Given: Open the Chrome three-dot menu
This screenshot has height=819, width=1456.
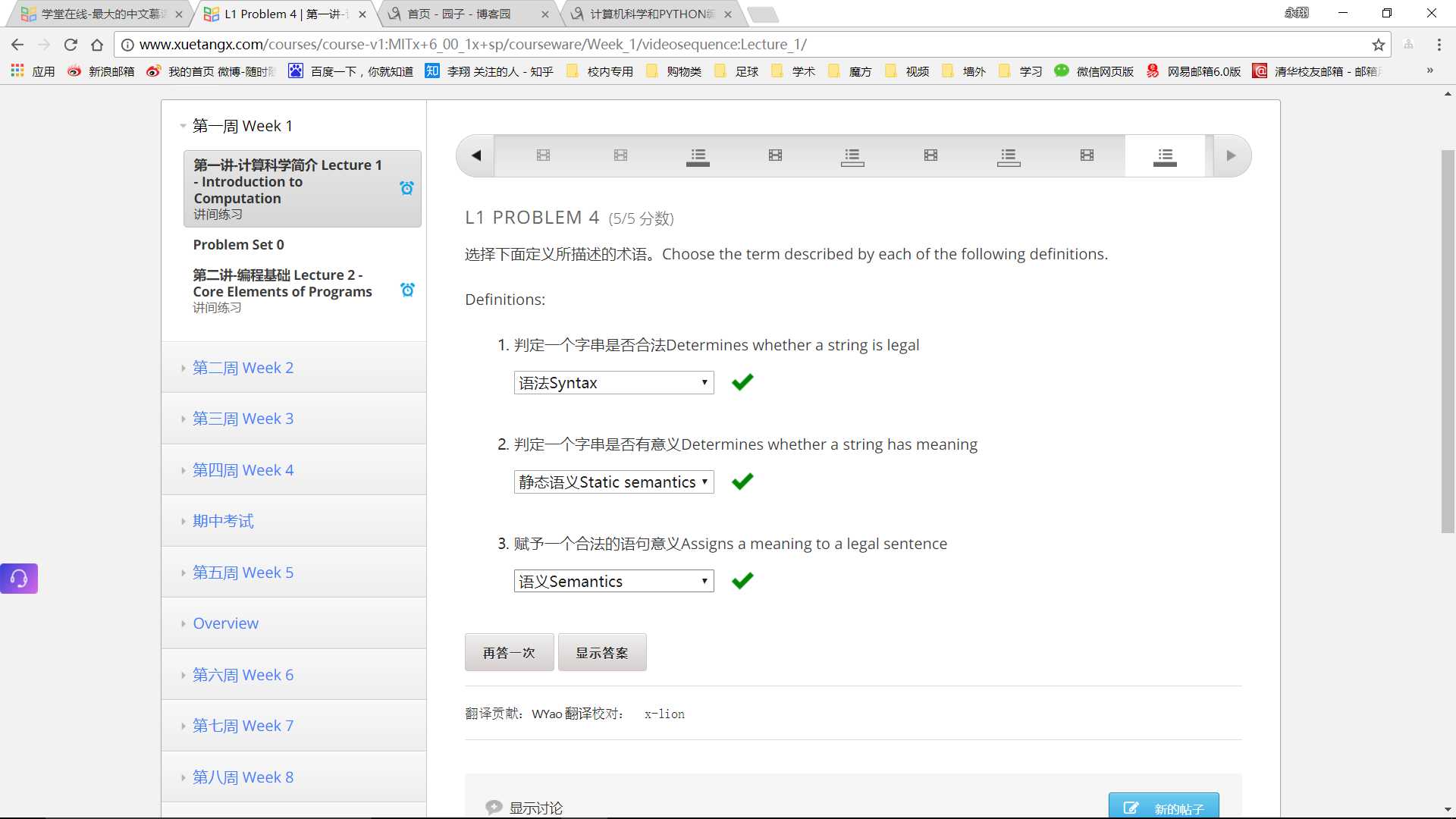Looking at the screenshot, I should (x=1439, y=45).
